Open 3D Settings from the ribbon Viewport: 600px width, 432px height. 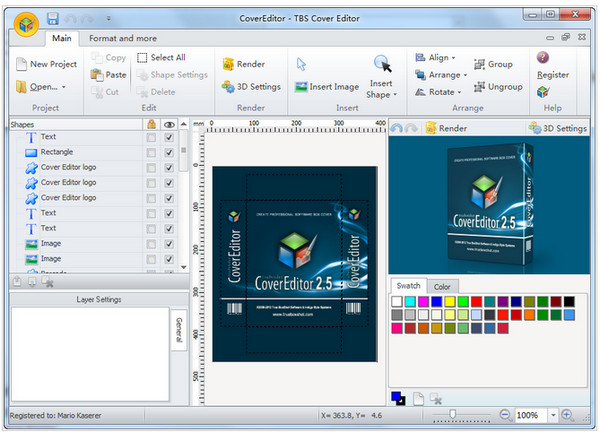click(229, 87)
